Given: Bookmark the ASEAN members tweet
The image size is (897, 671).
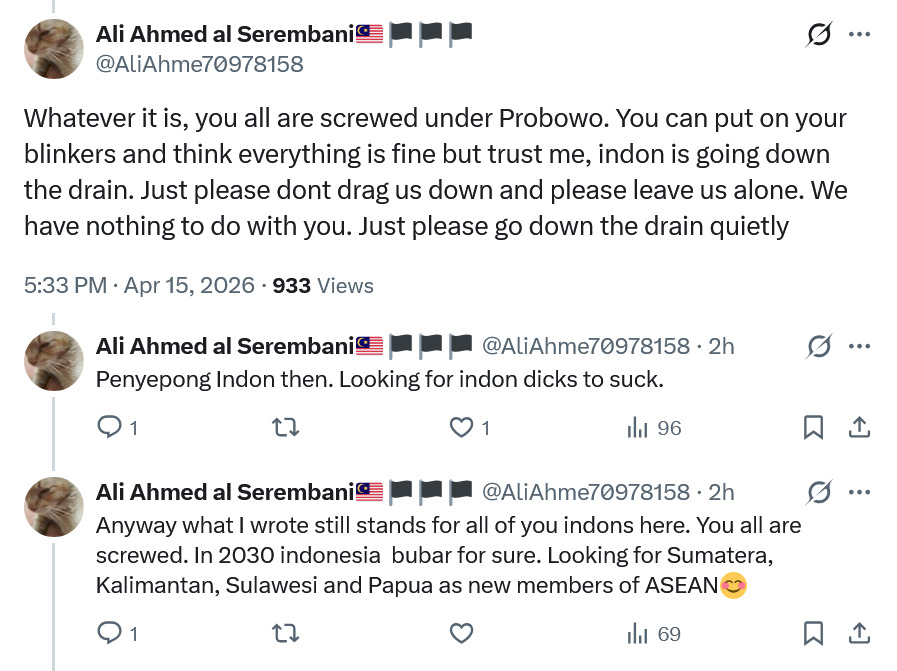Looking at the screenshot, I should click(814, 633).
